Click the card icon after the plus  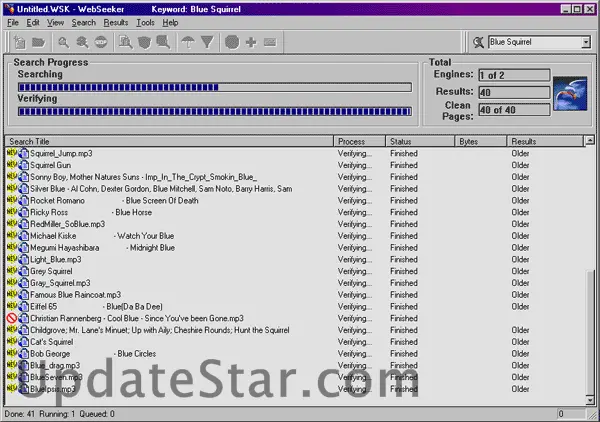(x=270, y=42)
